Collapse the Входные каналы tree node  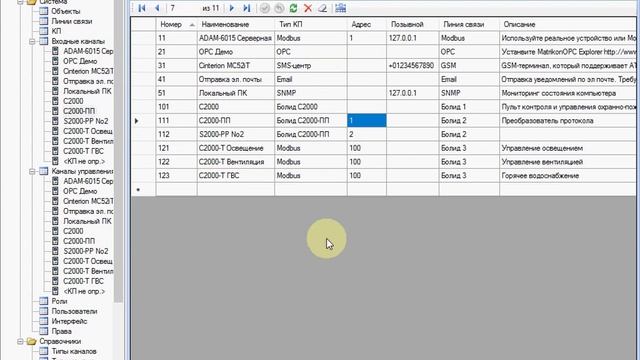click(32, 42)
